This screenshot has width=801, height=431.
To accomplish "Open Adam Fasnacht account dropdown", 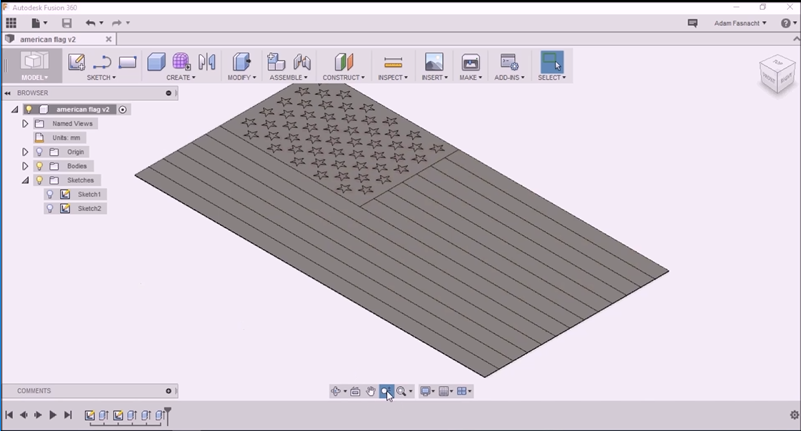I will click(x=740, y=23).
